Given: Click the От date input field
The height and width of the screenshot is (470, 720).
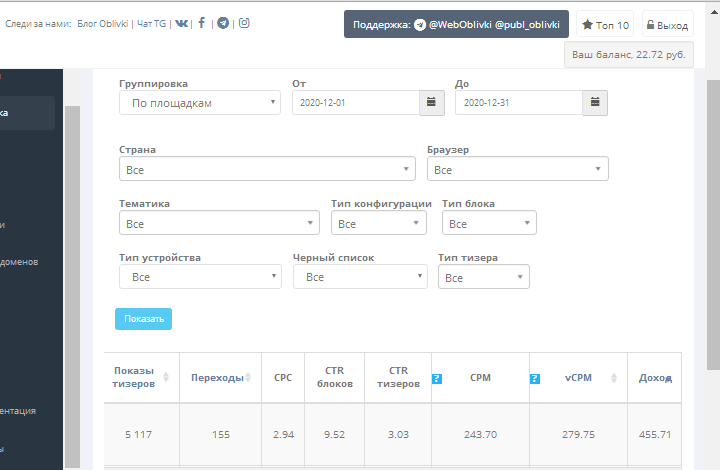Looking at the screenshot, I should coord(355,102).
